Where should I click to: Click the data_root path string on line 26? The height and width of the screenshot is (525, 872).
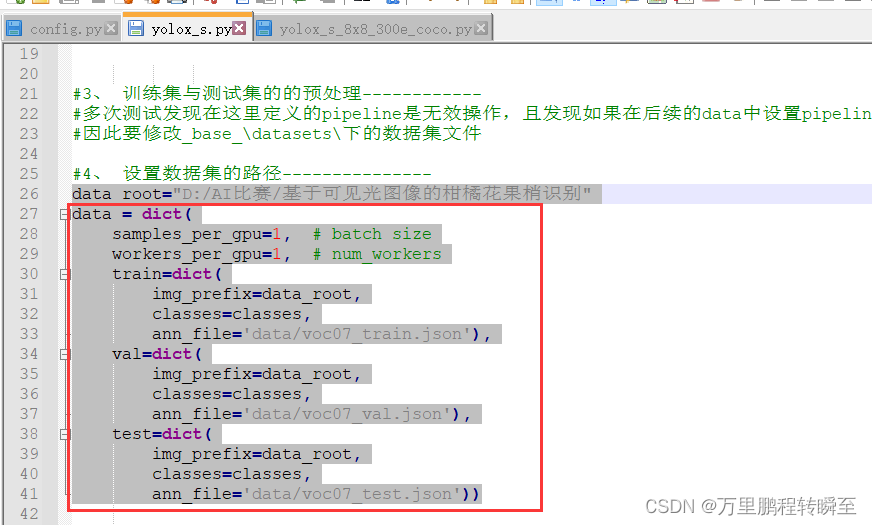click(382, 194)
